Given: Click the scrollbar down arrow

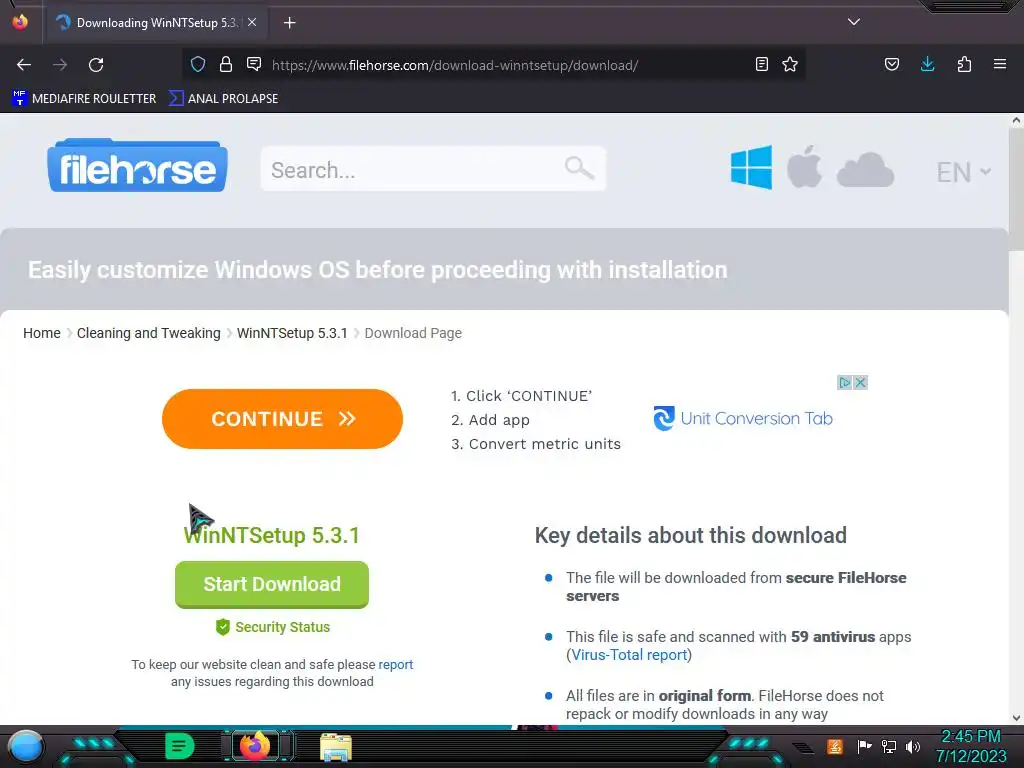Looking at the screenshot, I should point(1016,718).
